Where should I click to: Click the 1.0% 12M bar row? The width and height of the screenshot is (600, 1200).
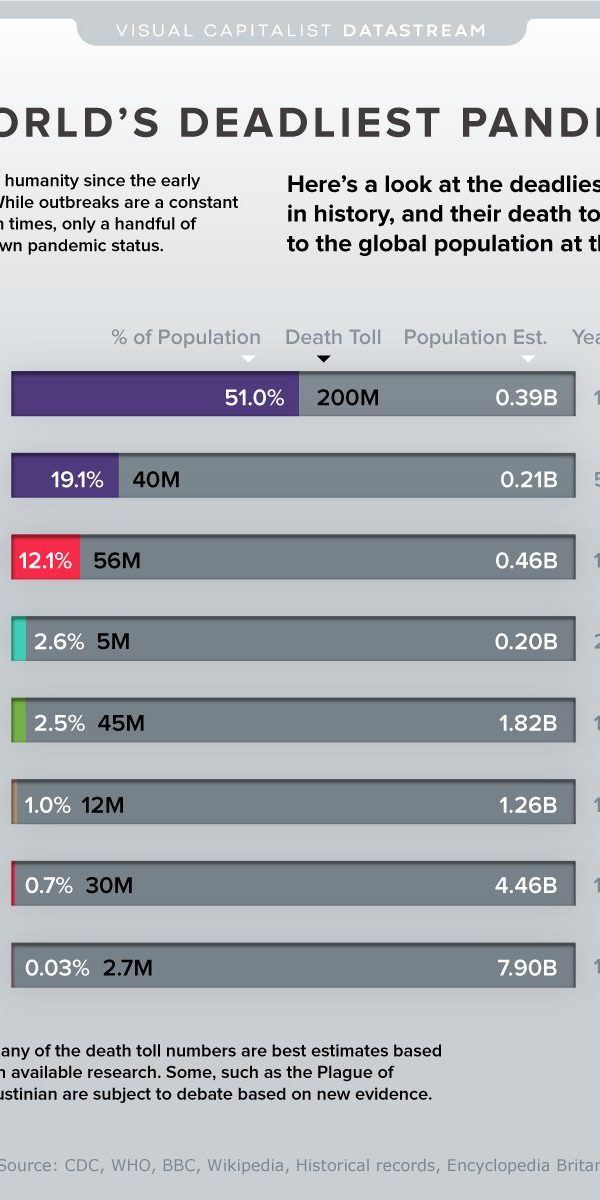click(x=290, y=803)
